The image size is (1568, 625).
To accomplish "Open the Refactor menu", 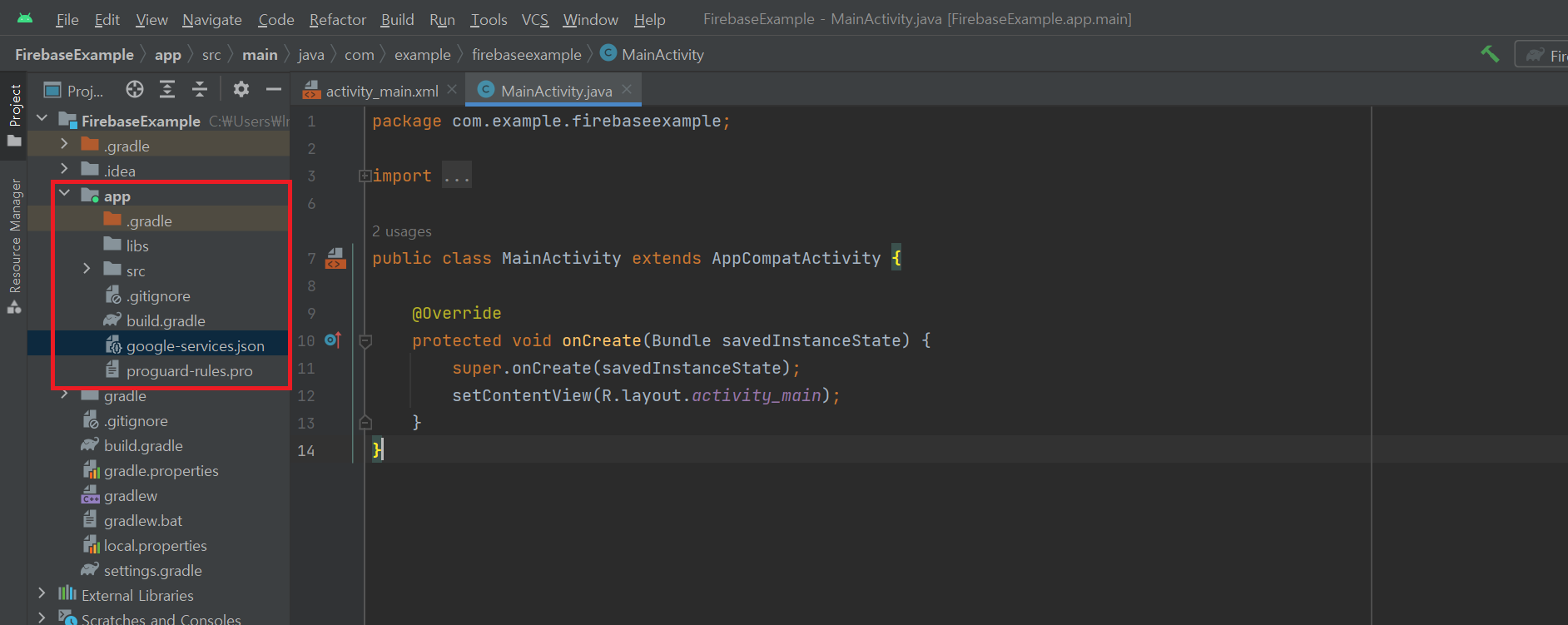I will coord(337,19).
